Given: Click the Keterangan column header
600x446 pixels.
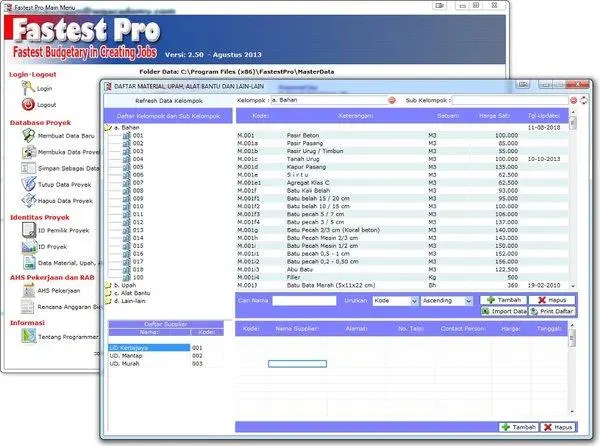Looking at the screenshot, I should (355, 116).
